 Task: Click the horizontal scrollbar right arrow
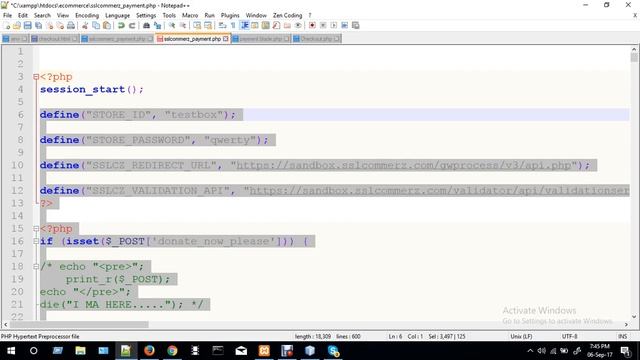tap(626, 324)
